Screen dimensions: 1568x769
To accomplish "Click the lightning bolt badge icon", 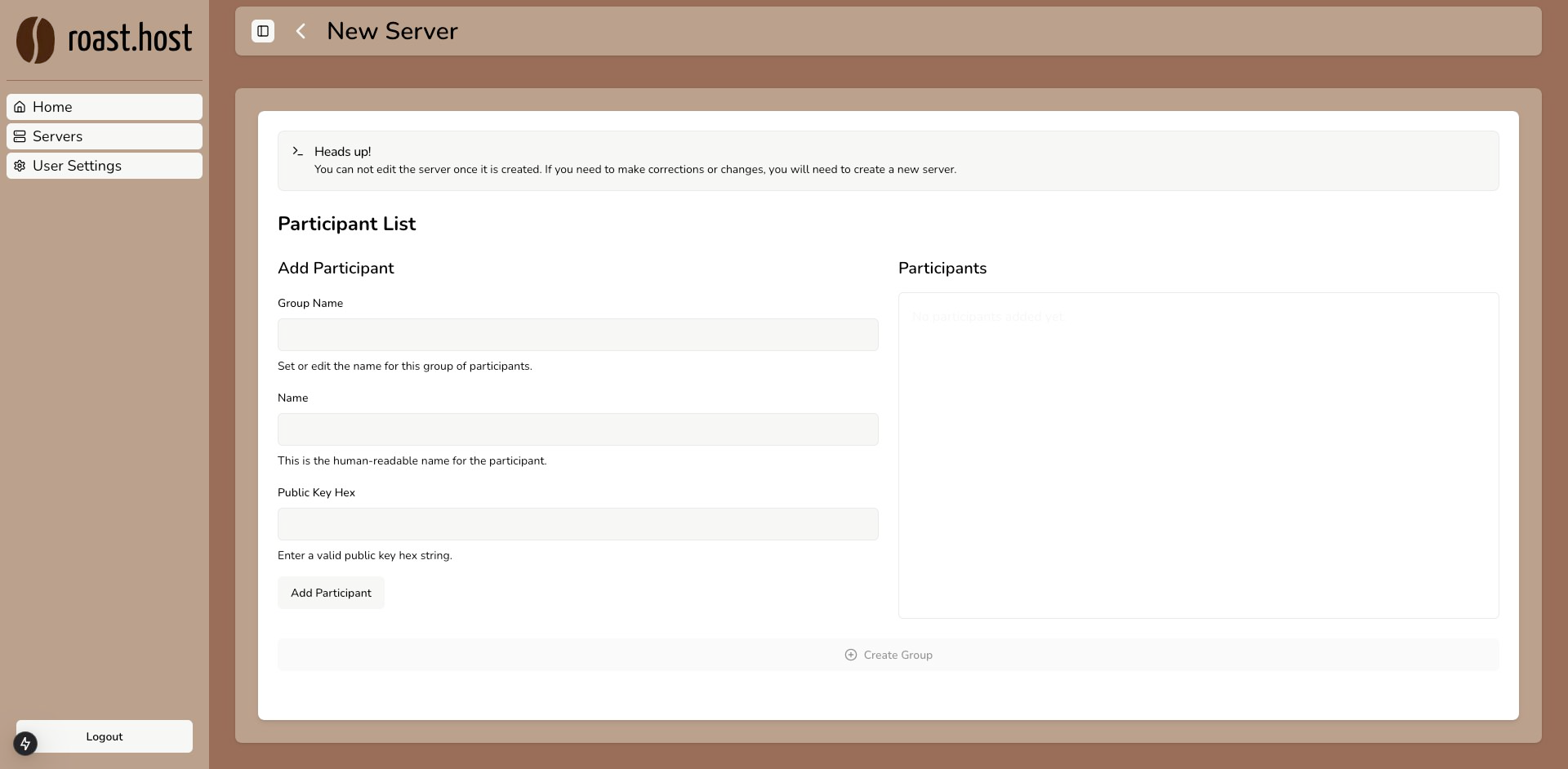I will click(25, 743).
